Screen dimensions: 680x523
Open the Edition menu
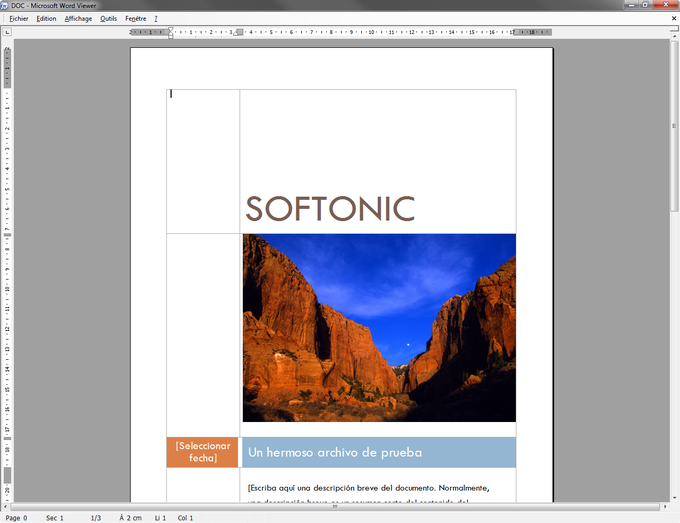pos(46,19)
